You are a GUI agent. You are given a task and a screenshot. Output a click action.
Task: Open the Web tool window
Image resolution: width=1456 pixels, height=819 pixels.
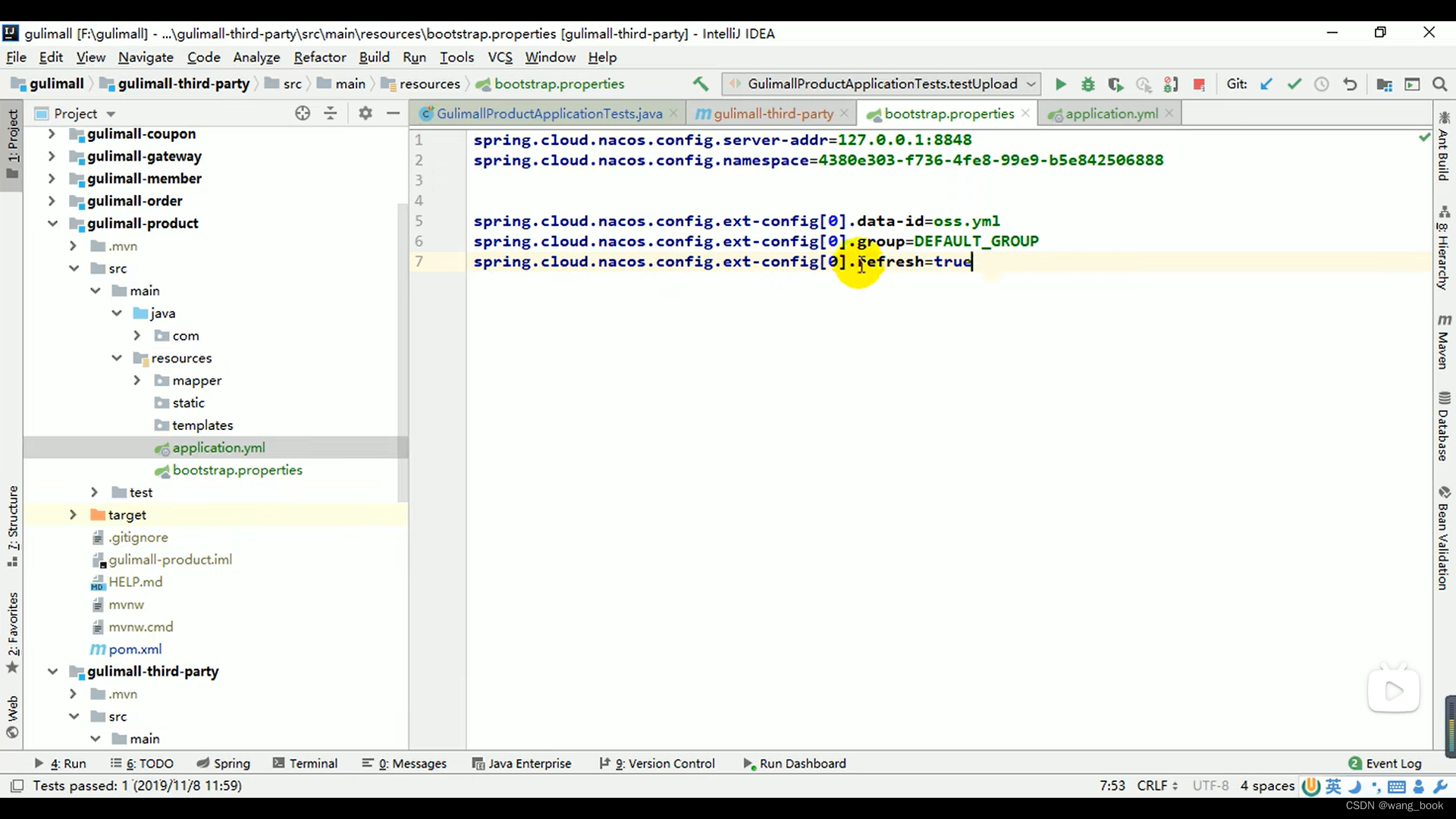click(x=12, y=717)
